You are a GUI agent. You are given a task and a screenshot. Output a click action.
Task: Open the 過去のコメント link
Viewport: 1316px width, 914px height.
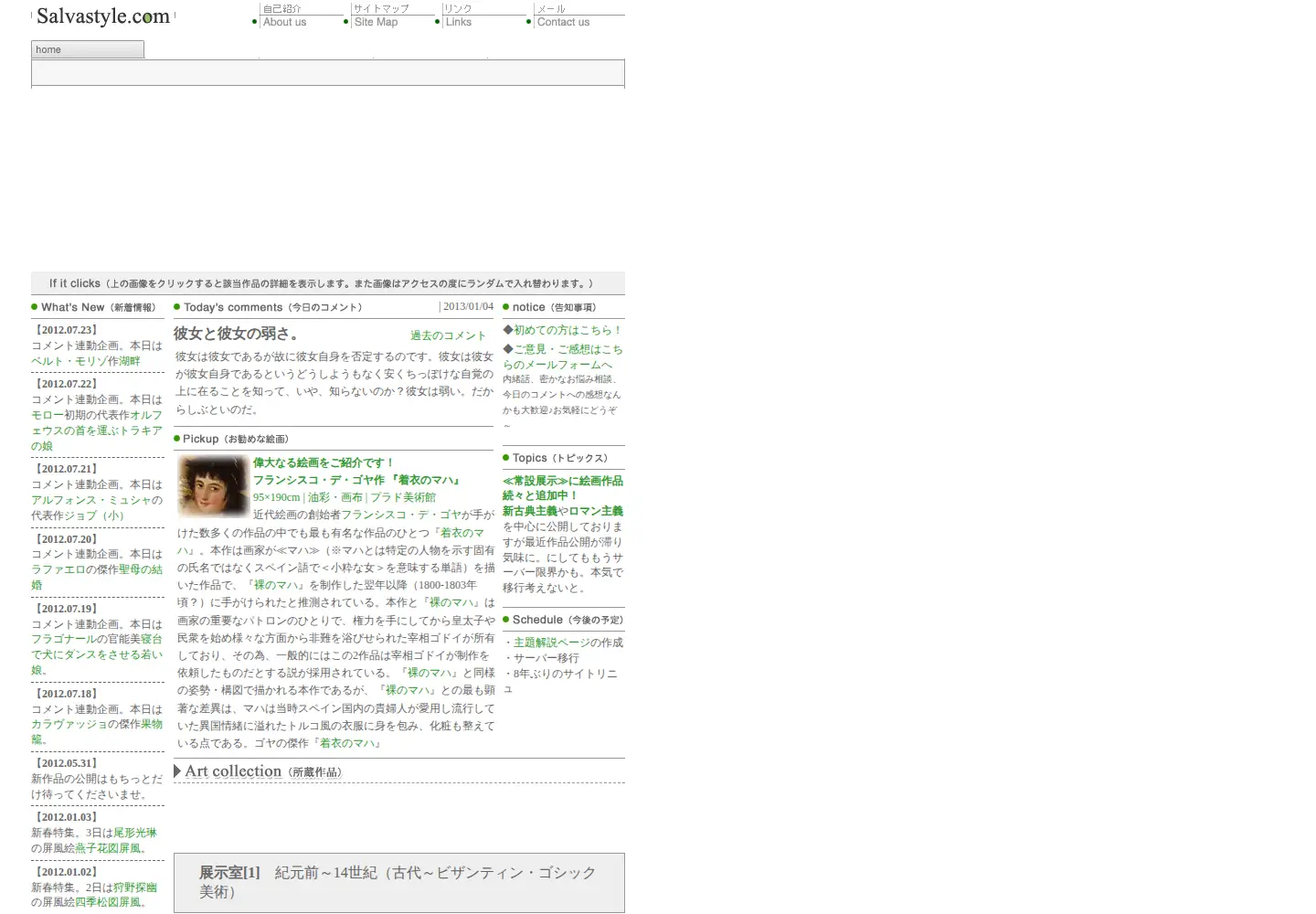click(x=448, y=335)
